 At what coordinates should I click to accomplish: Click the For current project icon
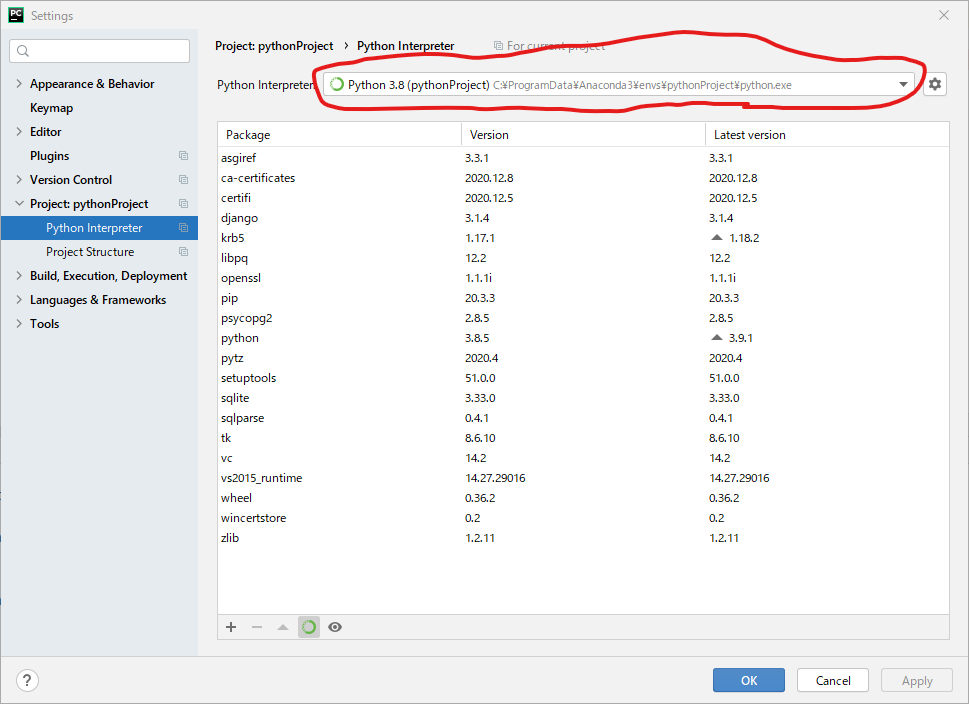498,46
